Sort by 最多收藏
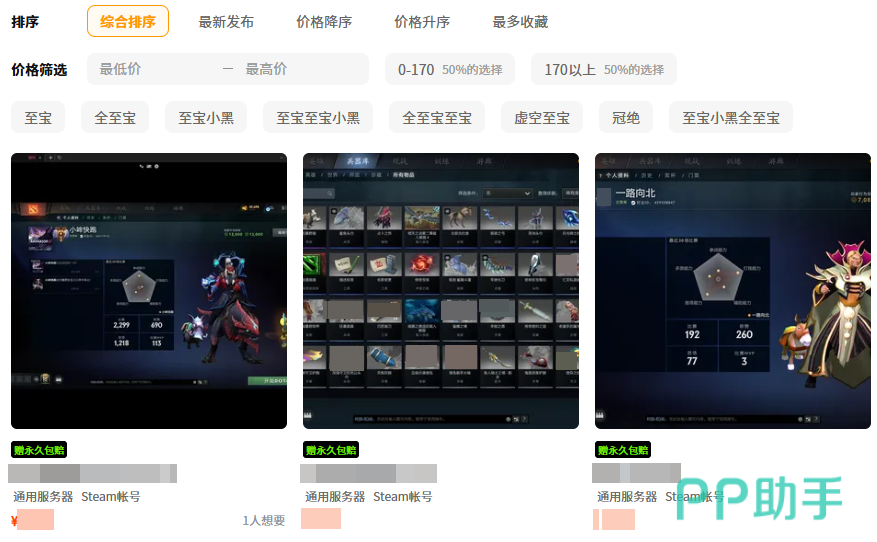This screenshot has height=542, width=877. point(520,22)
